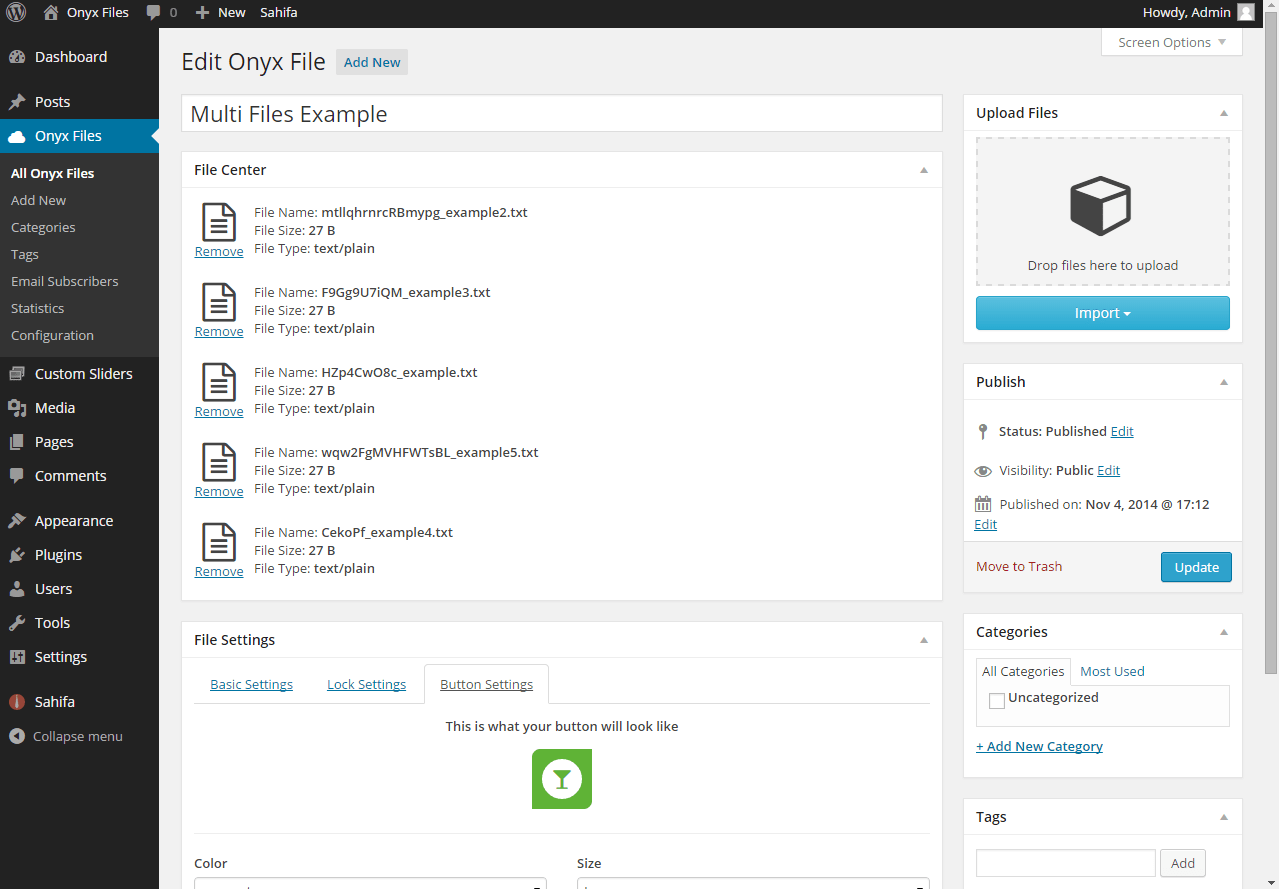Click inside the Tags input field

(x=1065, y=862)
